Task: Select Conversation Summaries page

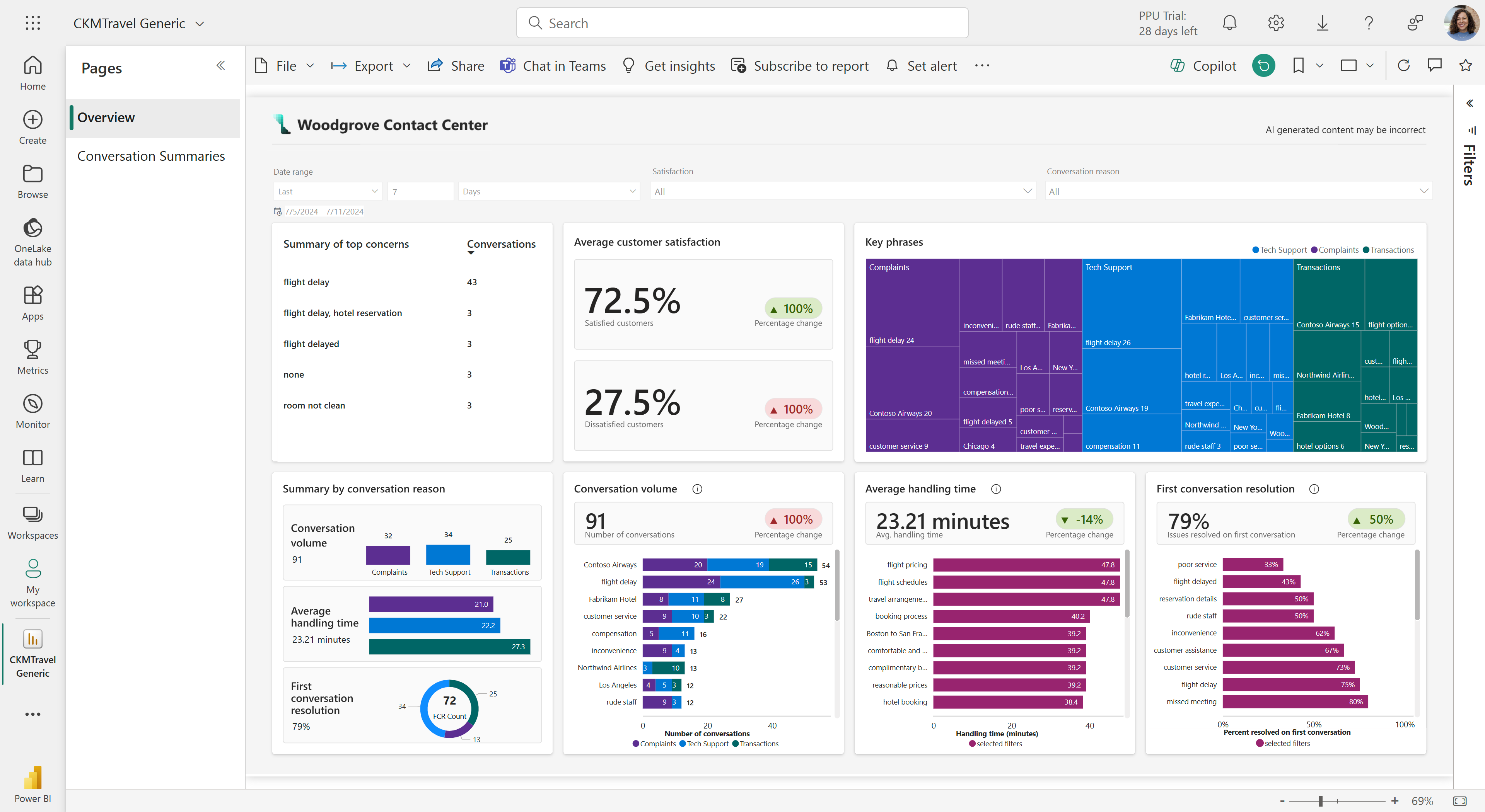Action: [x=151, y=156]
